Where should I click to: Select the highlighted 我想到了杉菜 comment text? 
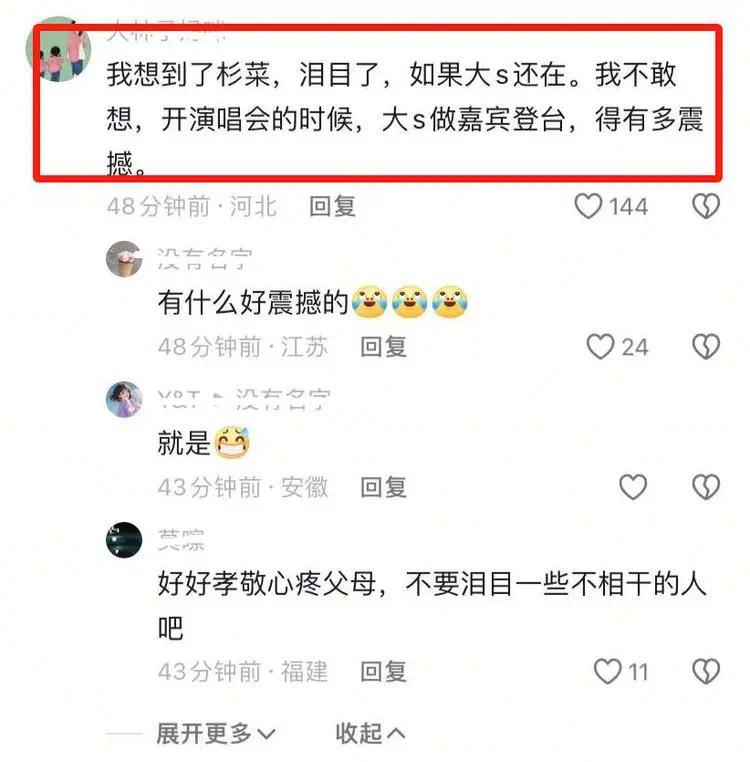coord(405,118)
